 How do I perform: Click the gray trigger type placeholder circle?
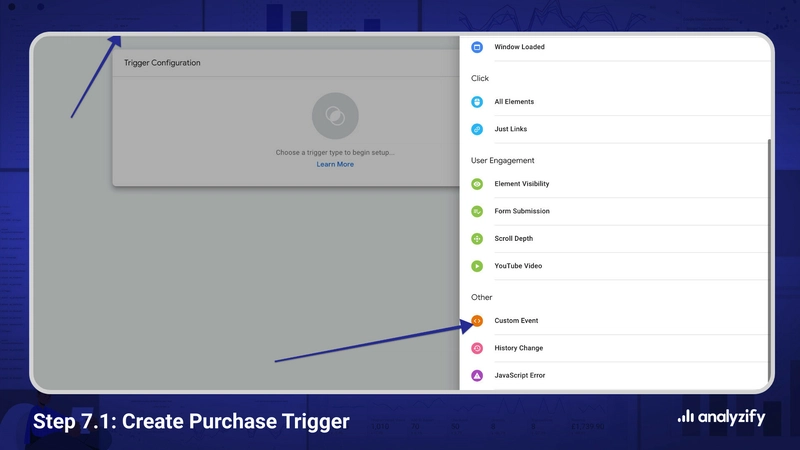pyautogui.click(x=335, y=116)
